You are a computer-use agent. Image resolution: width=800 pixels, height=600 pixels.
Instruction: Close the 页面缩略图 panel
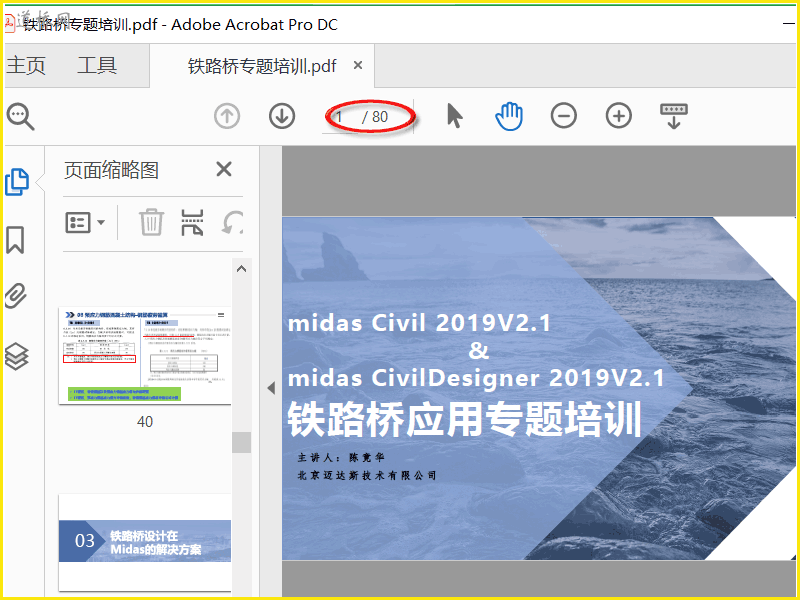point(224,169)
